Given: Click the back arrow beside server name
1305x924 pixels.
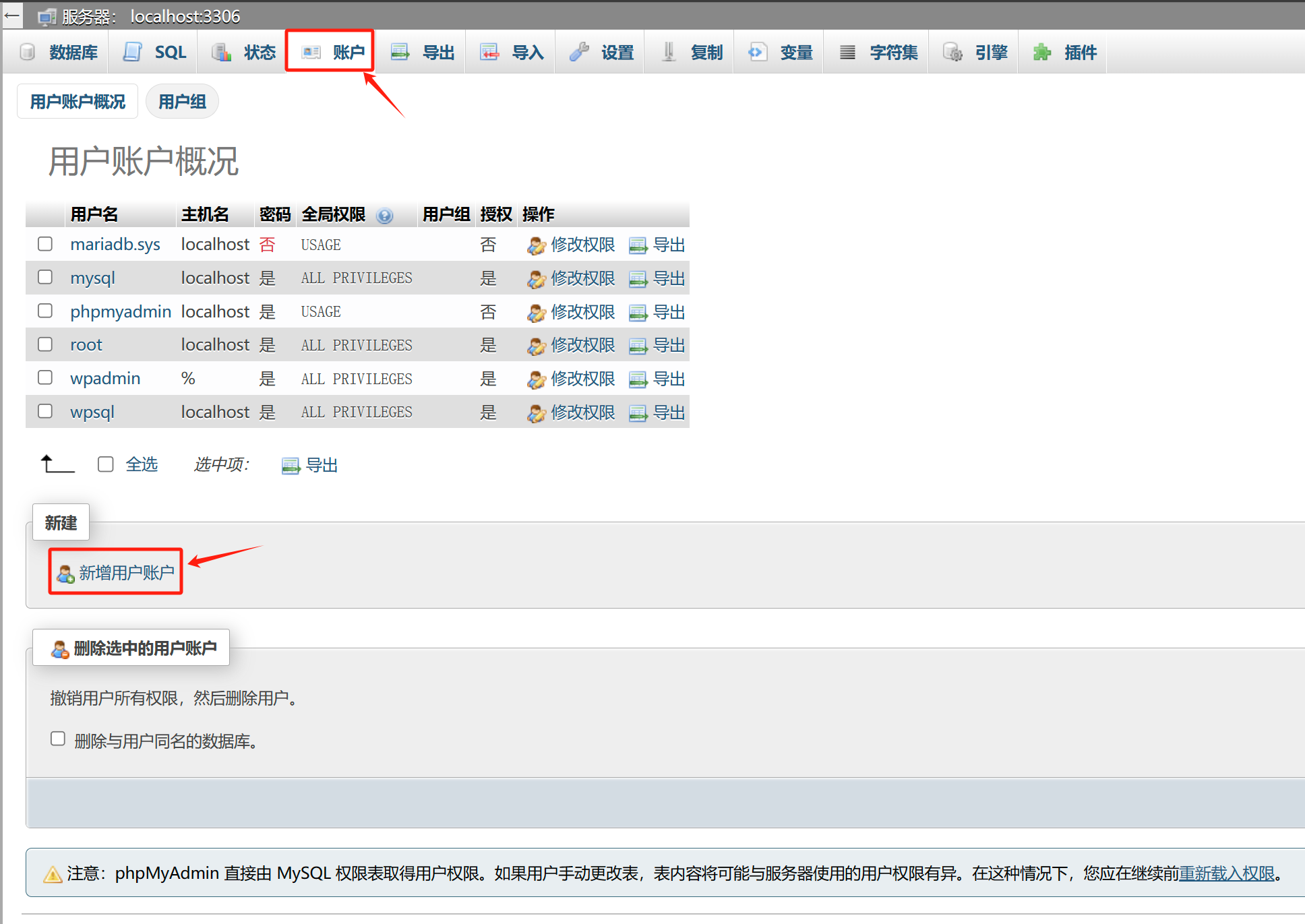Looking at the screenshot, I should click(12, 15).
